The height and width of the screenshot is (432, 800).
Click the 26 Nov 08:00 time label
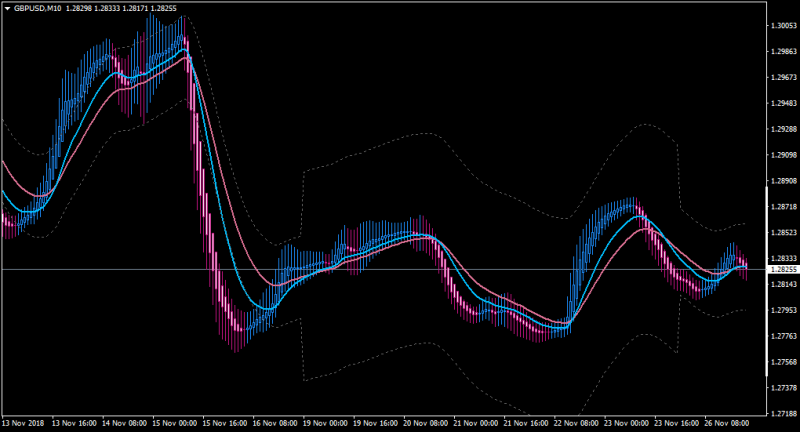tap(727, 423)
